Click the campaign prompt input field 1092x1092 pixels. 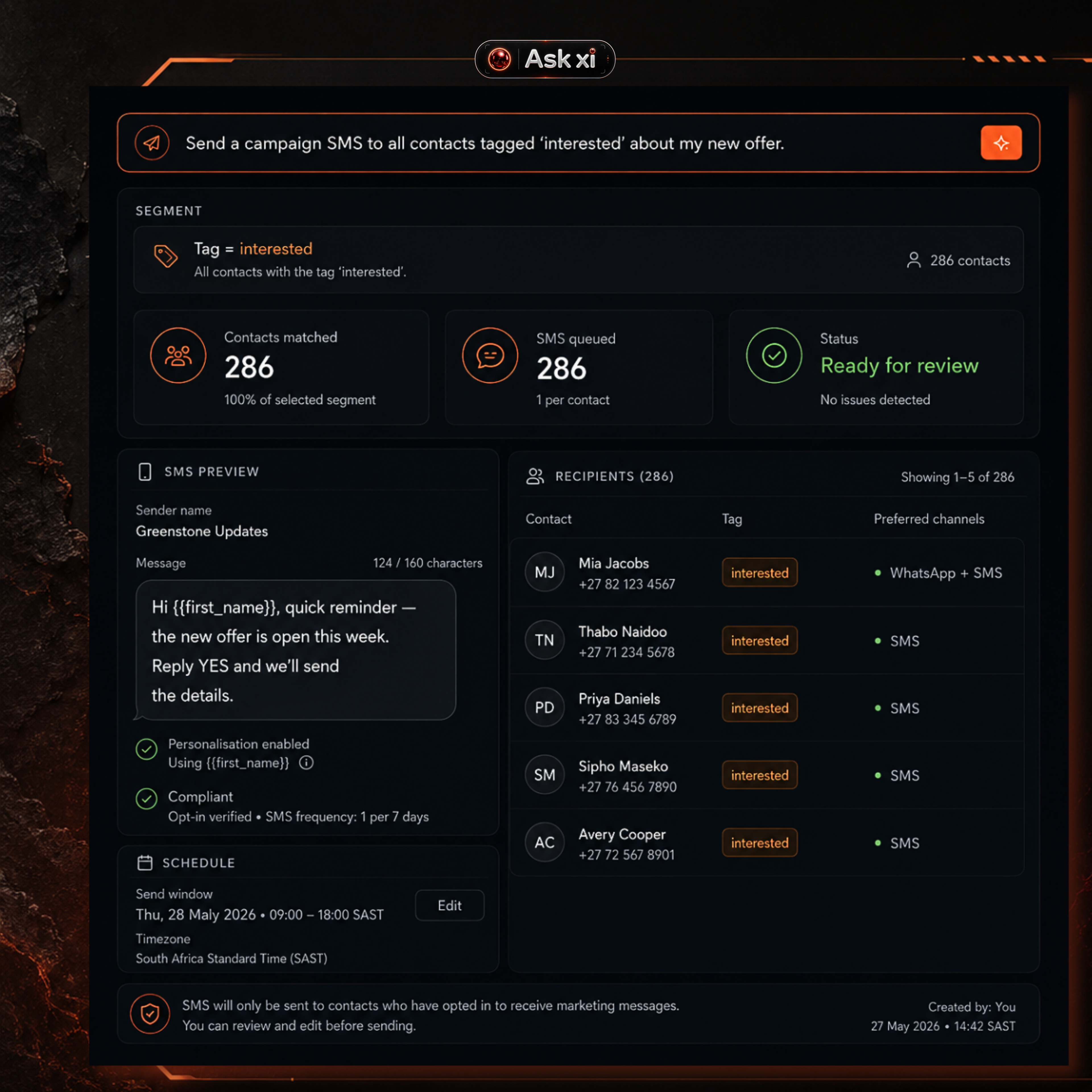578,143
